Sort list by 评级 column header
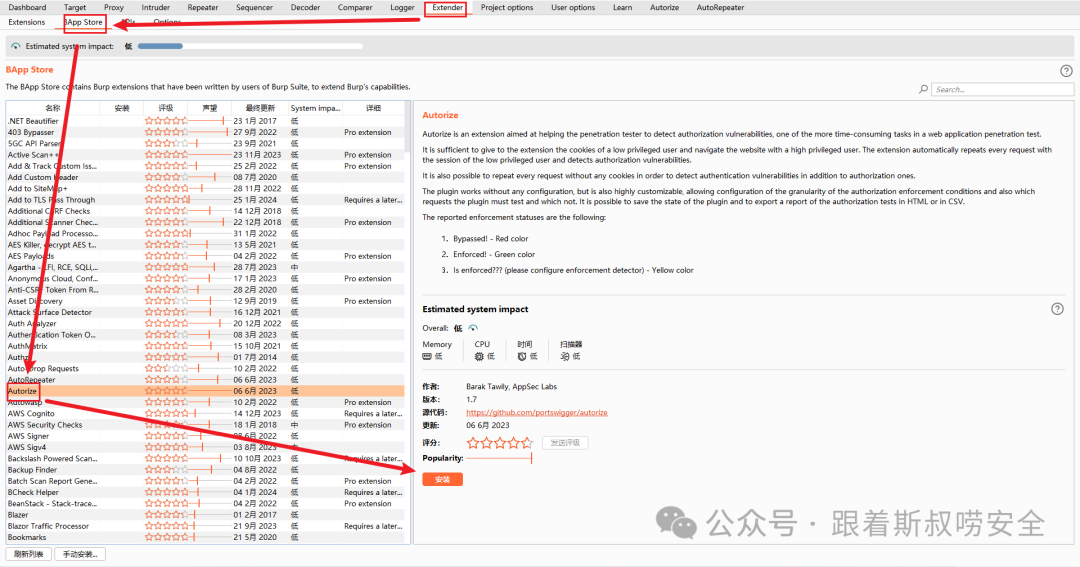This screenshot has height=567, width=1080. pos(166,108)
